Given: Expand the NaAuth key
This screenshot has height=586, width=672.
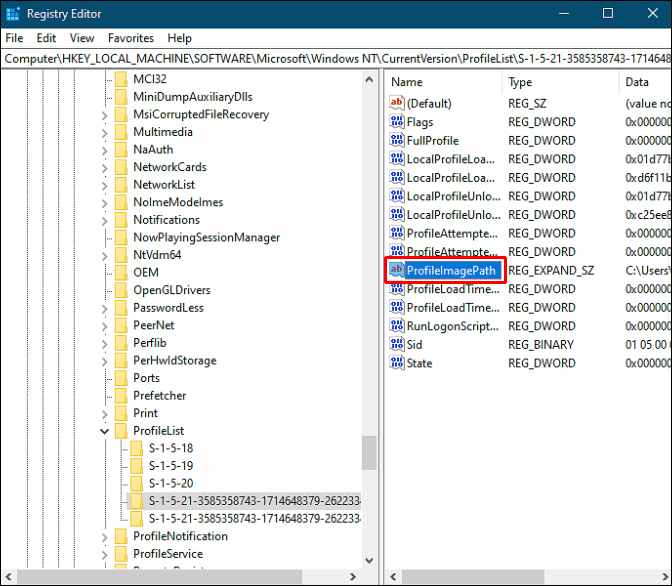Looking at the screenshot, I should [105, 150].
